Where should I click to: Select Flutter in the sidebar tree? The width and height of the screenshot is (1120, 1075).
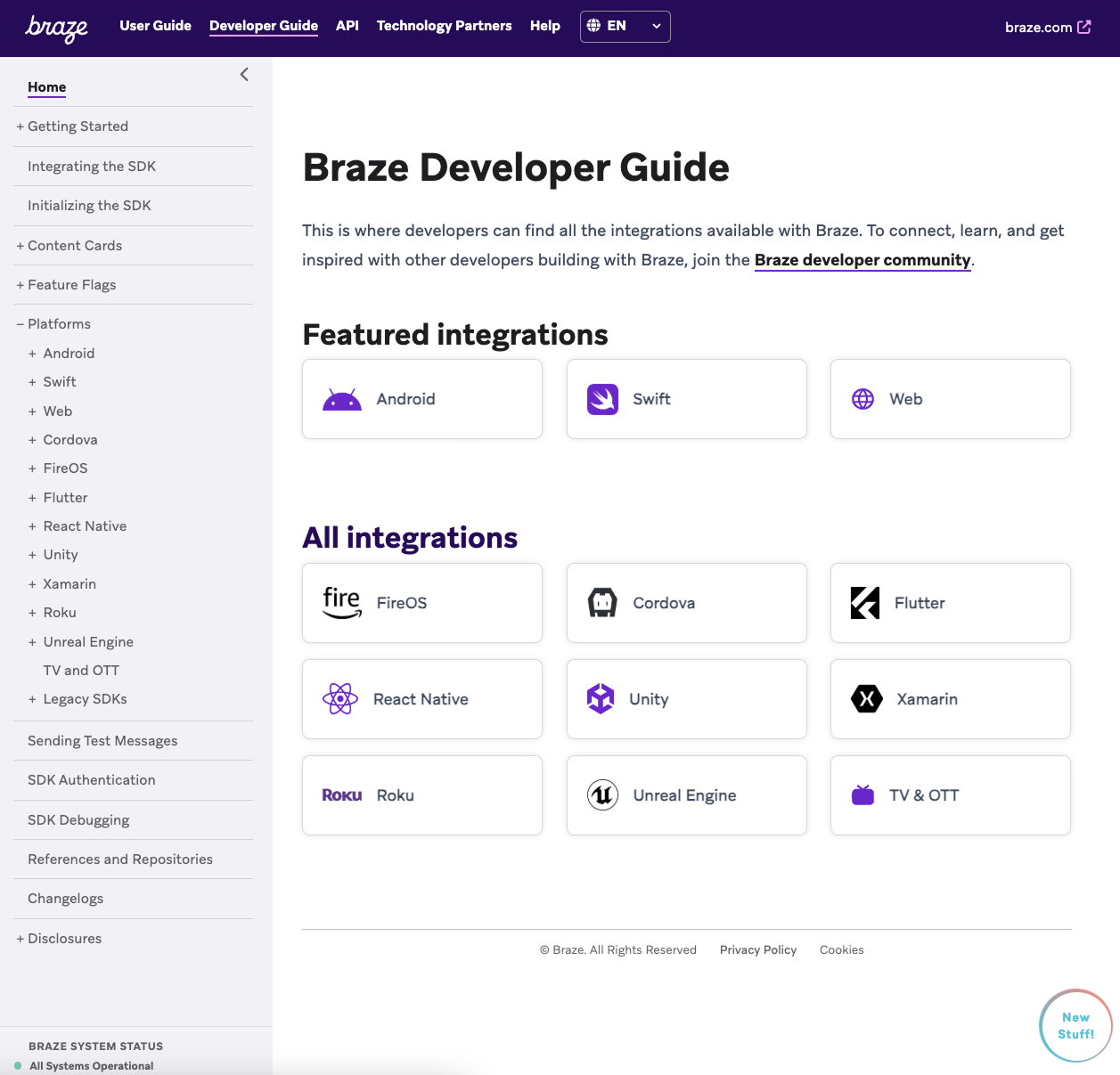tap(66, 498)
